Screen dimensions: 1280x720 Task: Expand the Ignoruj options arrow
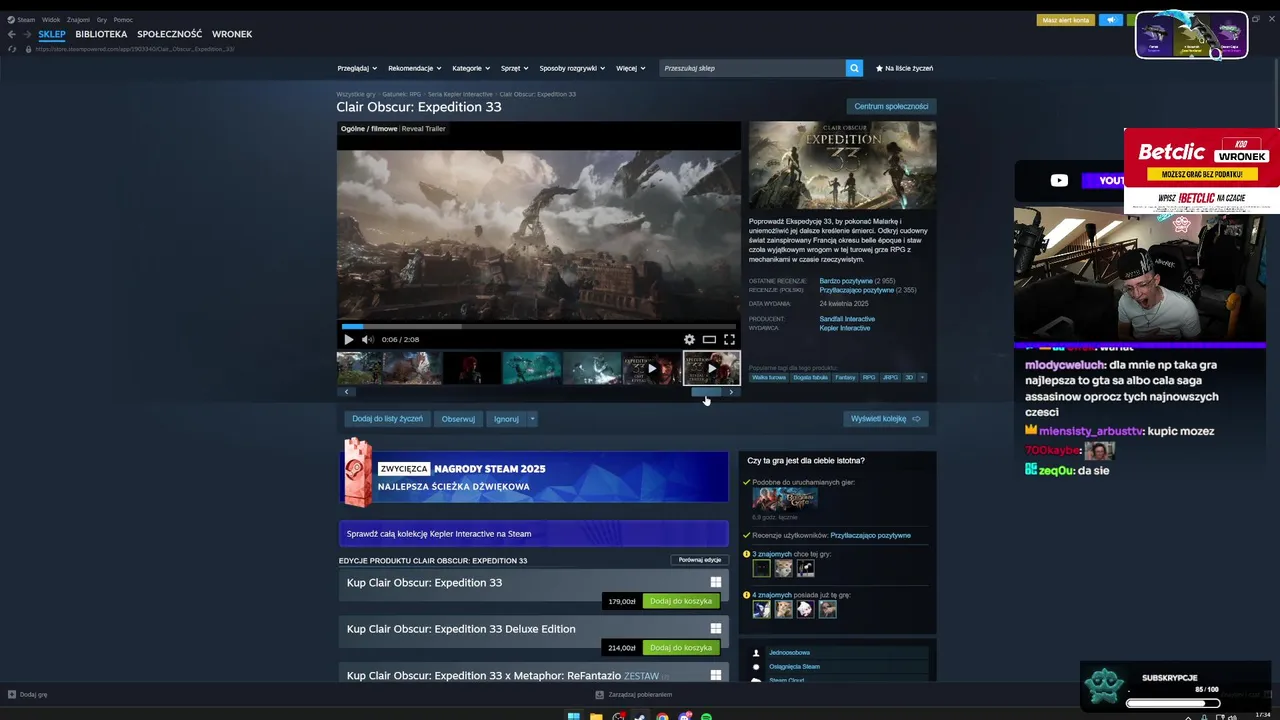pos(532,419)
